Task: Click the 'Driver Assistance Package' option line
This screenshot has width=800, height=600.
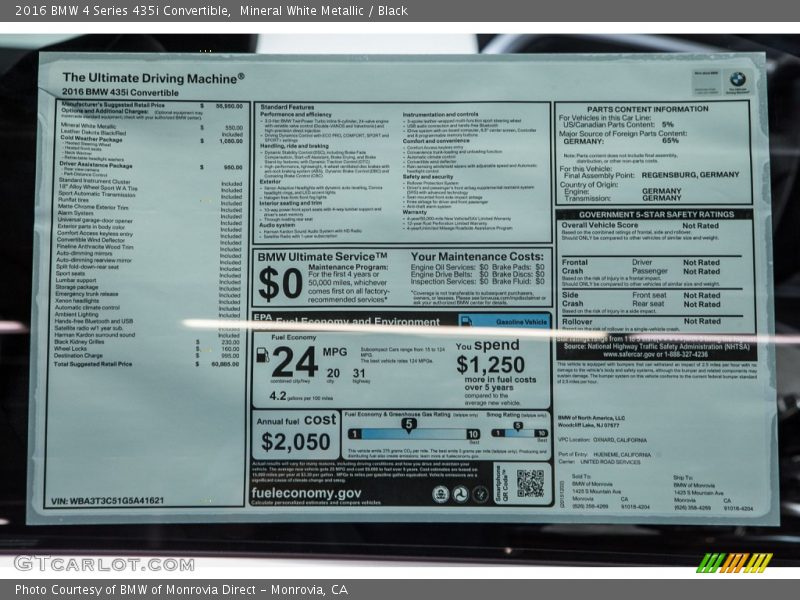Action: tap(152, 166)
